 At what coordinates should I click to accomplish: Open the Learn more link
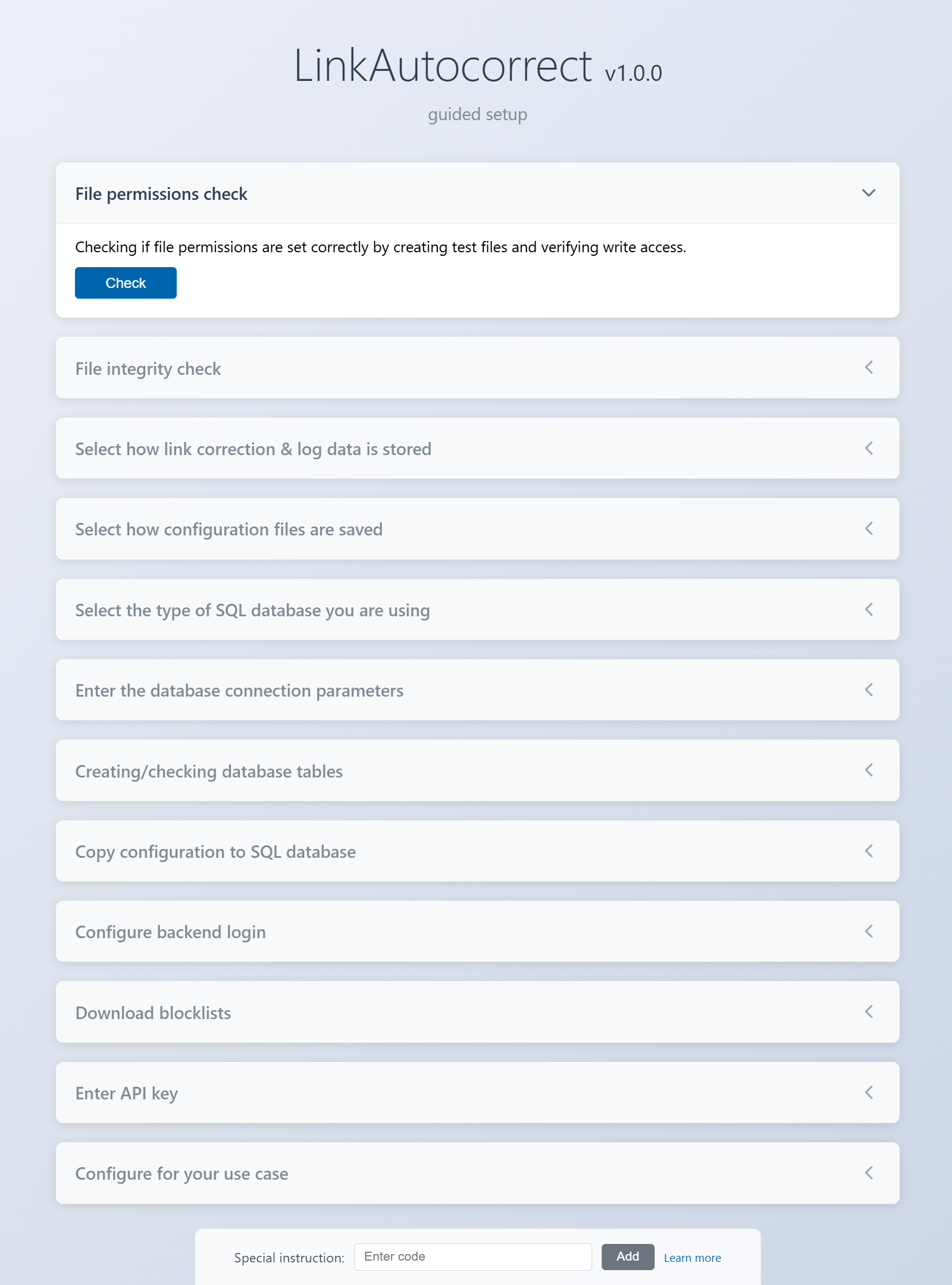692,1257
